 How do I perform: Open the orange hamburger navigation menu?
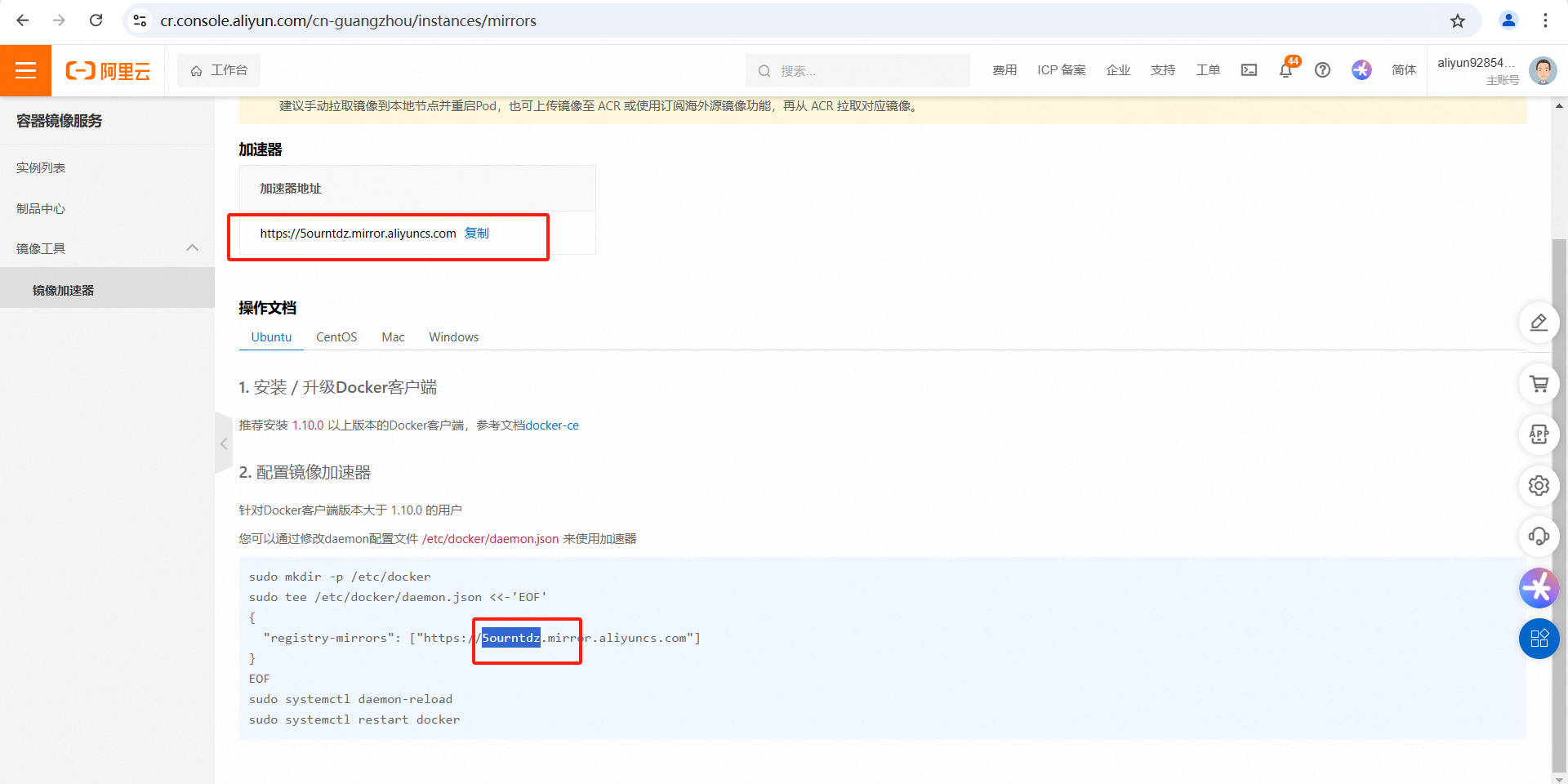[25, 70]
